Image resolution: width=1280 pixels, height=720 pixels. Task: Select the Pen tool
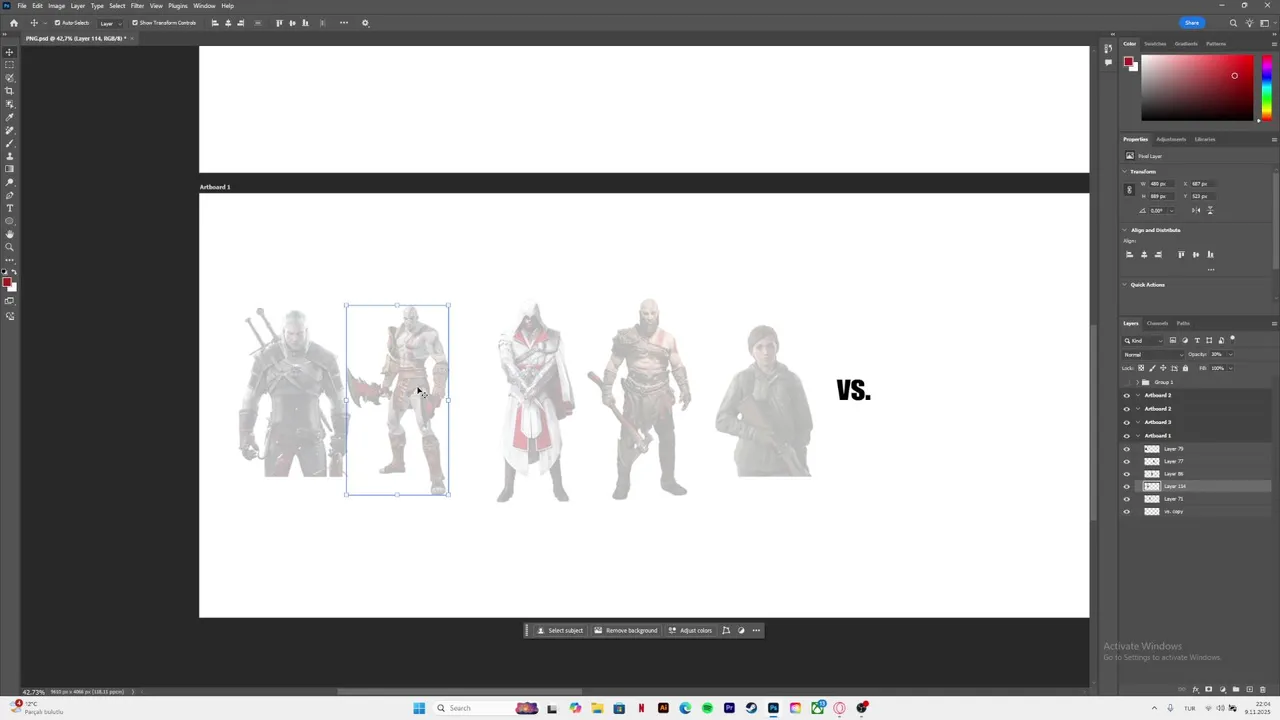[x=10, y=195]
